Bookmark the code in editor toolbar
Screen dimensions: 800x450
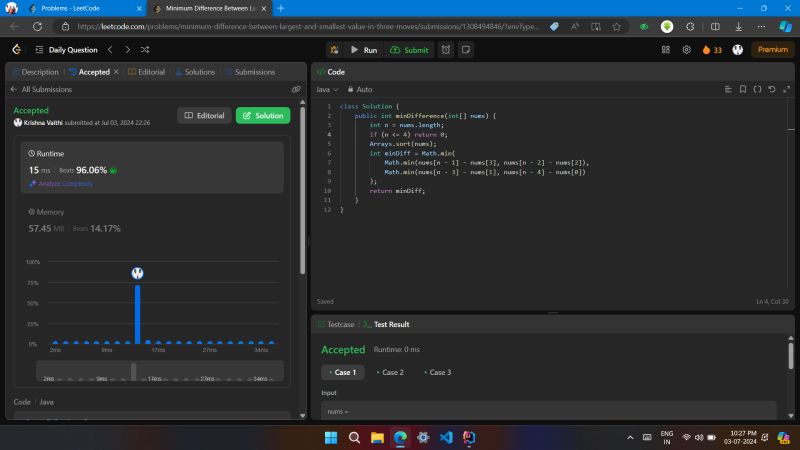point(742,89)
